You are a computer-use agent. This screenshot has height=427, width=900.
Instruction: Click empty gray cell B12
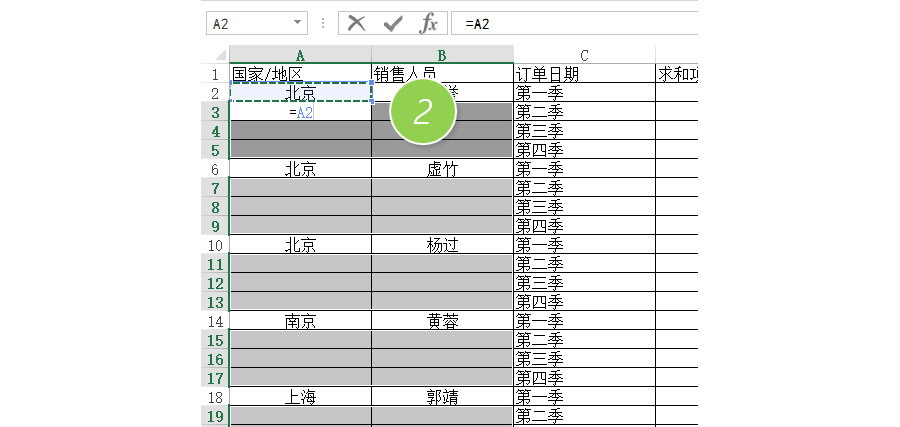(442, 283)
